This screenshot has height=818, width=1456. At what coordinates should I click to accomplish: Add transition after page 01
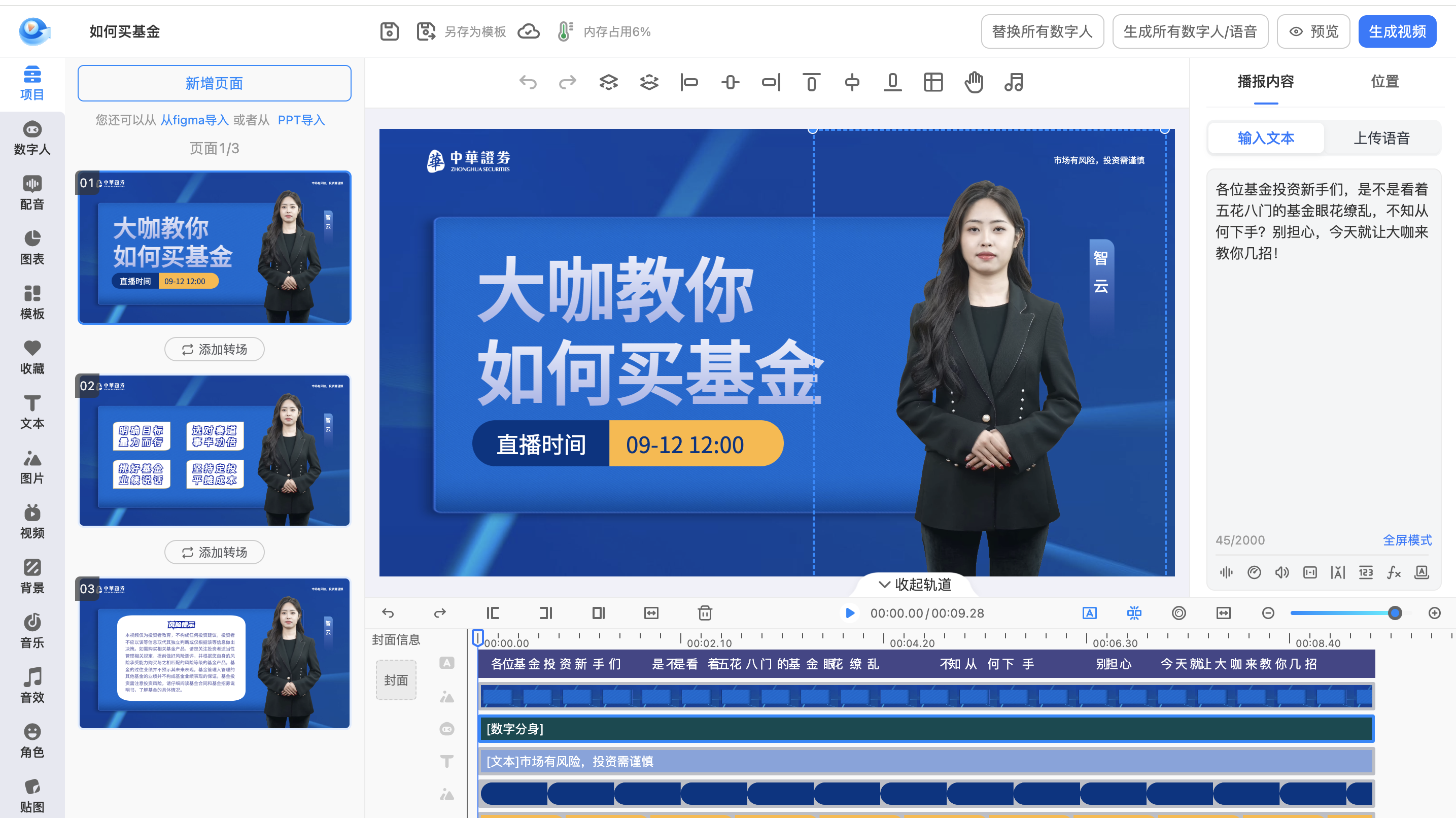[214, 349]
